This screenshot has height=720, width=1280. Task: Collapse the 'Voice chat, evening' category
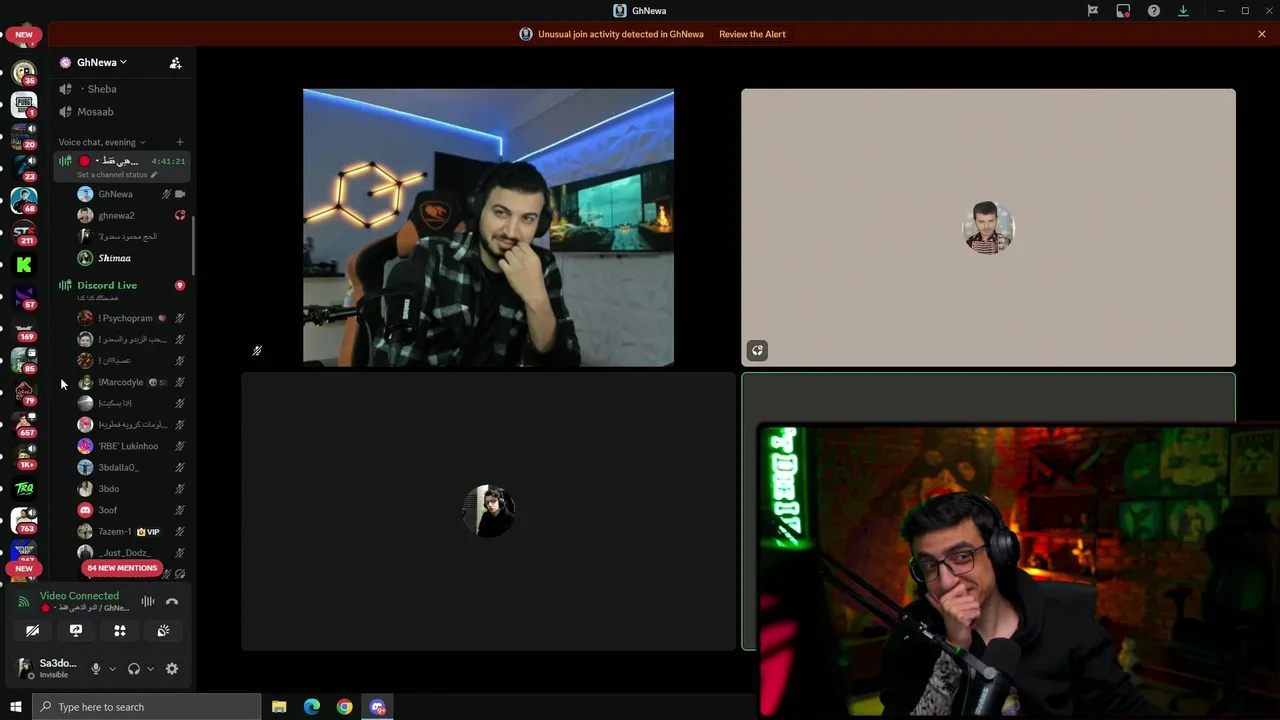pyautogui.click(x=101, y=142)
